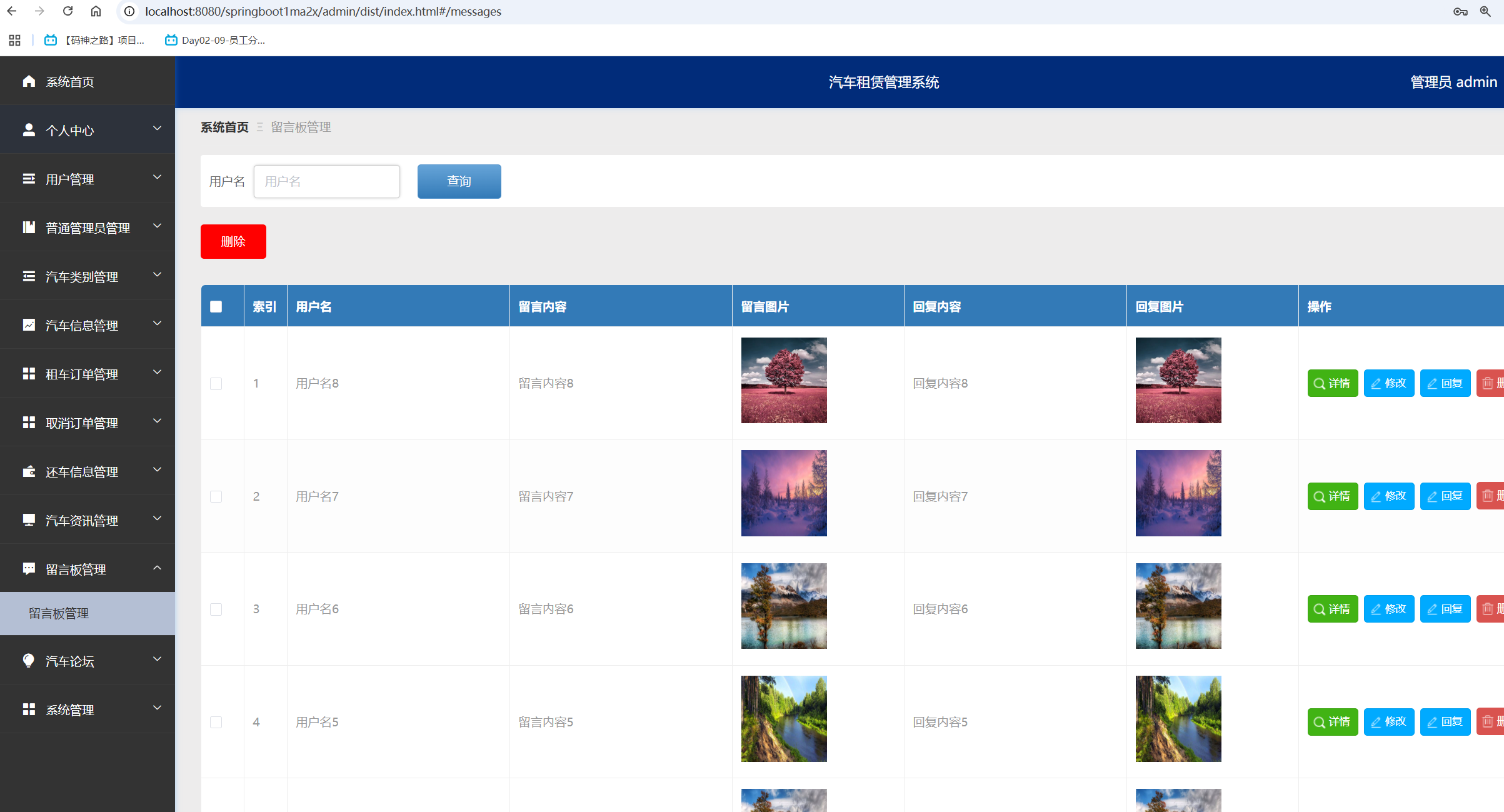Collapse the 留言板管理 chevron
This screenshot has height=812, width=1504.
click(x=158, y=568)
